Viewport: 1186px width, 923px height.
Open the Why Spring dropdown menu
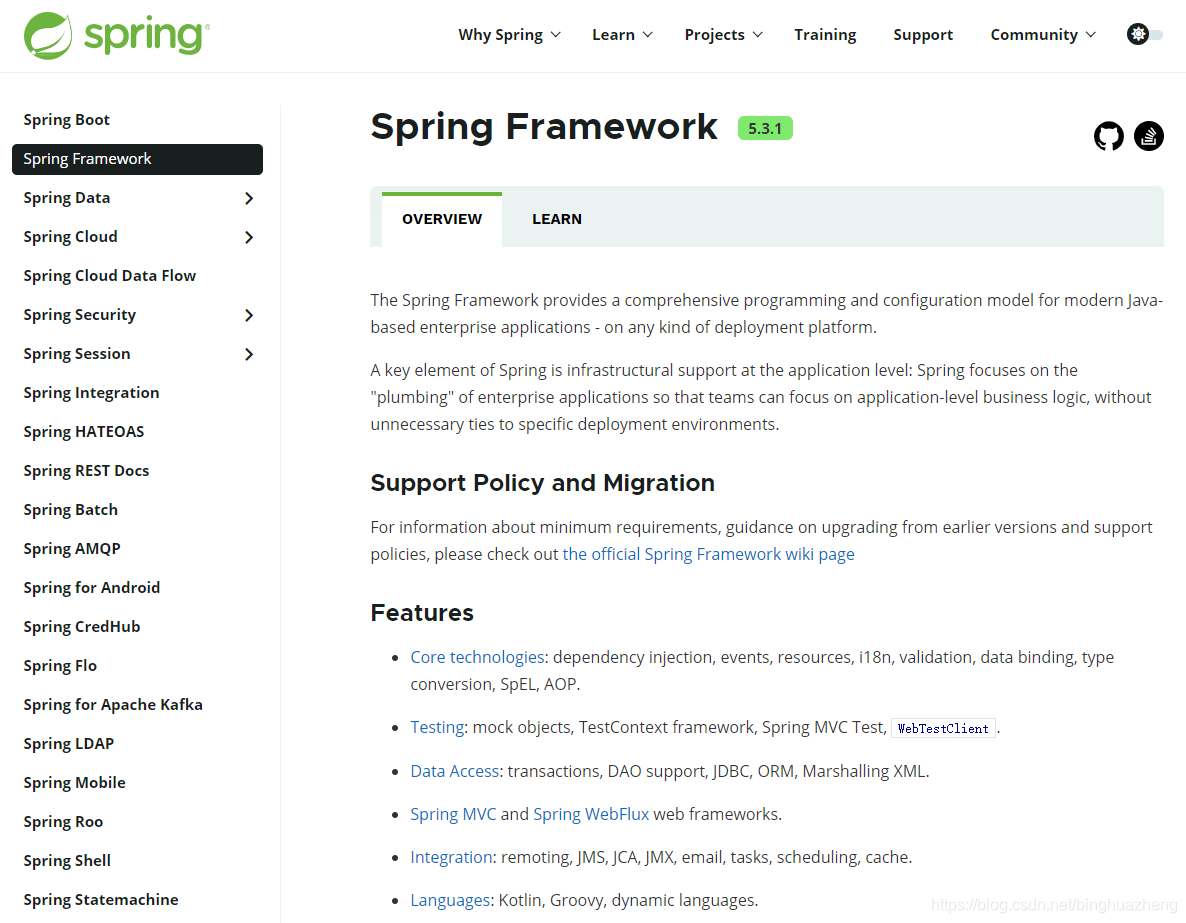point(509,35)
